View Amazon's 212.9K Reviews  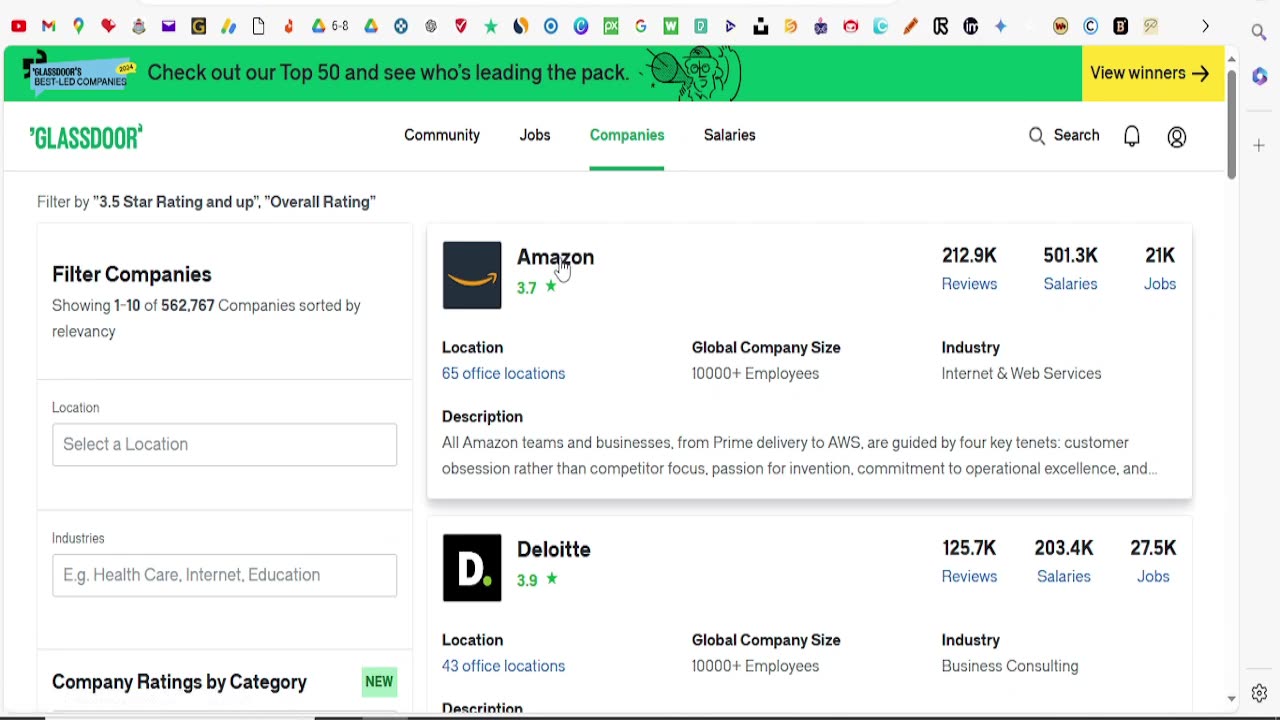click(969, 269)
